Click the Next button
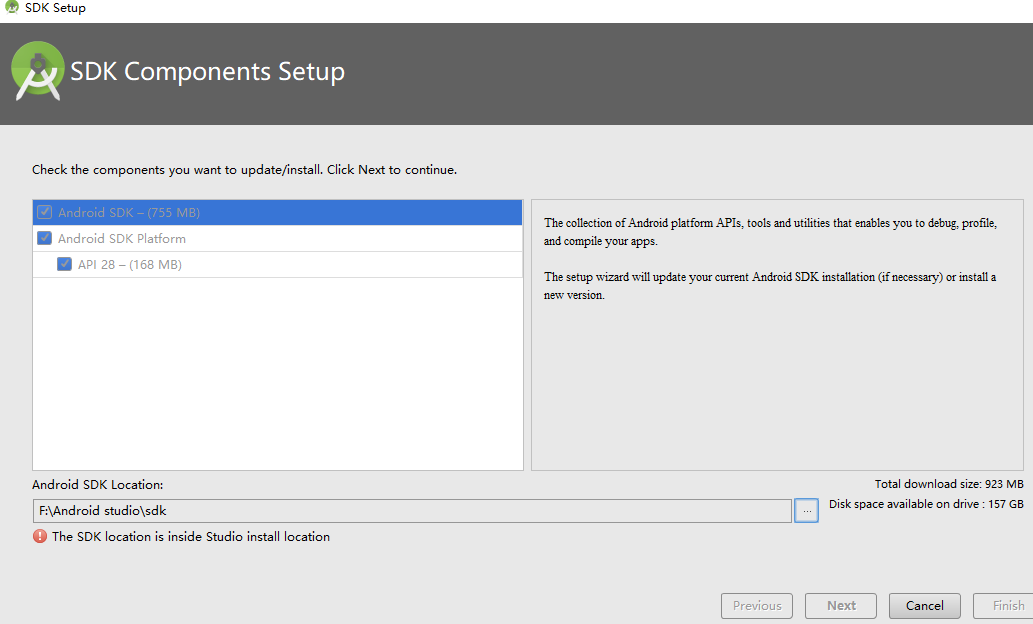Screen dimensions: 1033x624 pos(841,606)
